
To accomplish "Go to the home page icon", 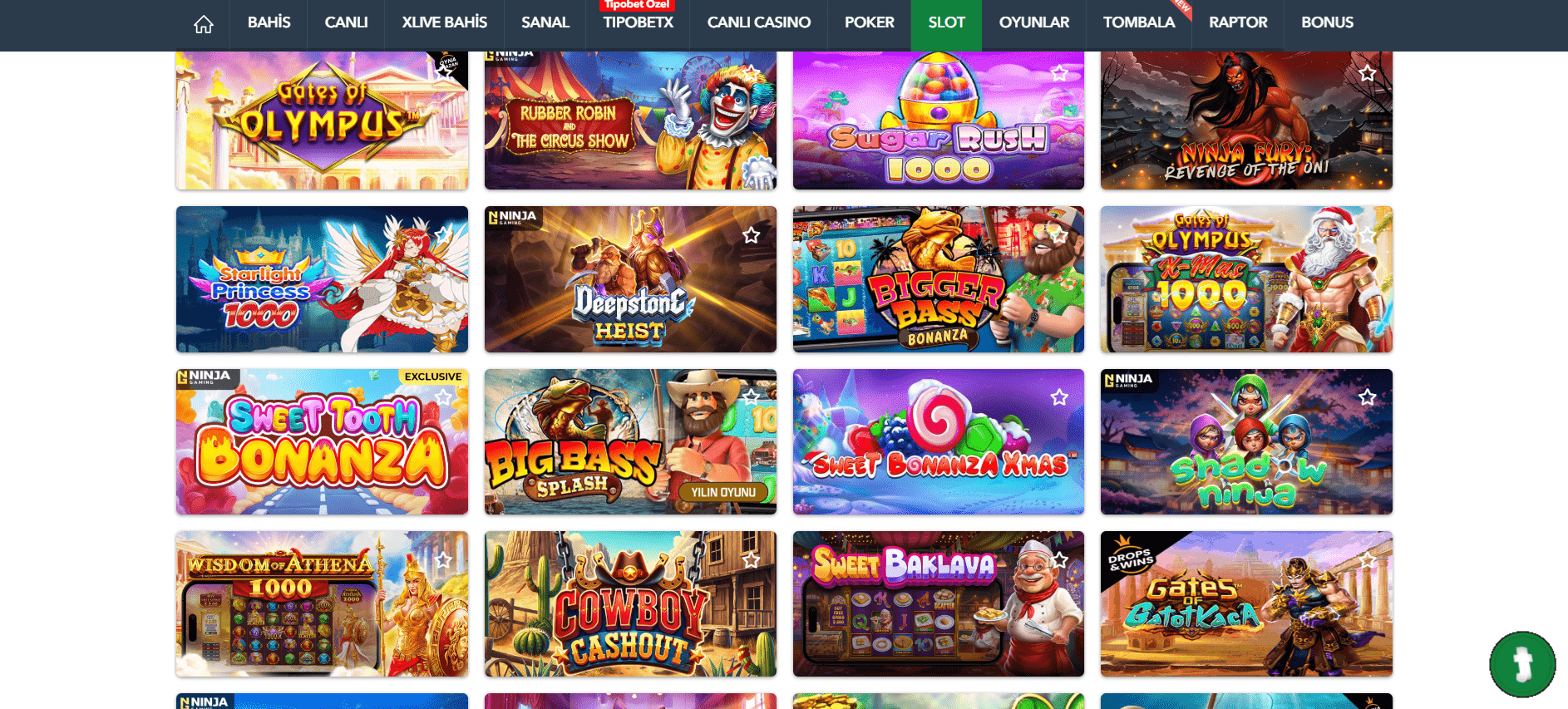I will click(x=204, y=24).
